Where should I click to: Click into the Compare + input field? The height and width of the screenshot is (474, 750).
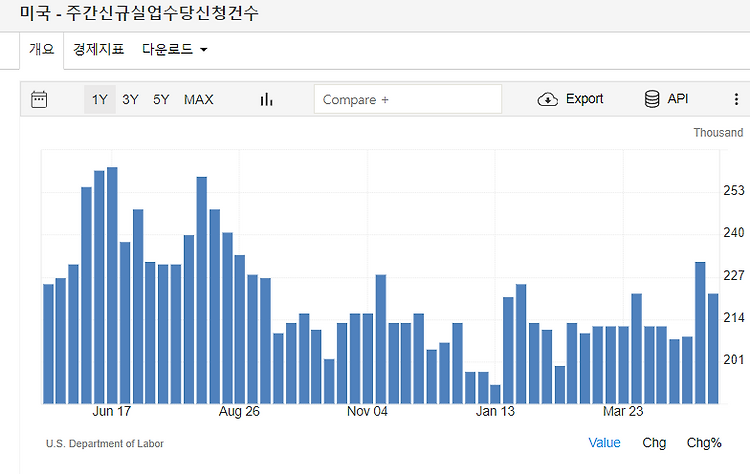tap(408, 99)
